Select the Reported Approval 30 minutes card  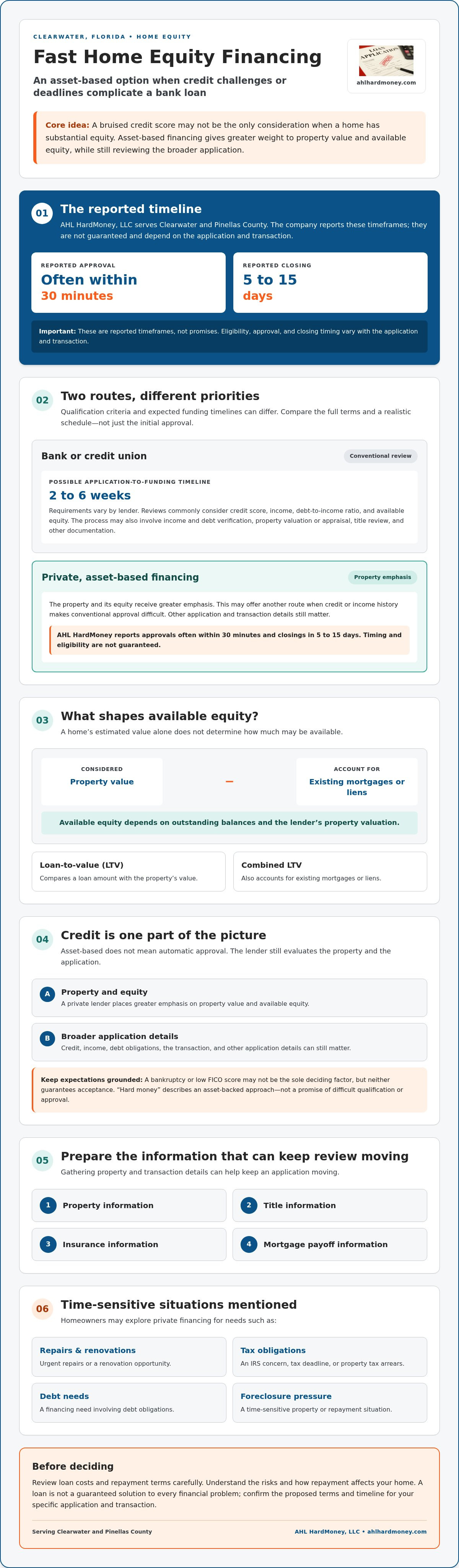(129, 283)
